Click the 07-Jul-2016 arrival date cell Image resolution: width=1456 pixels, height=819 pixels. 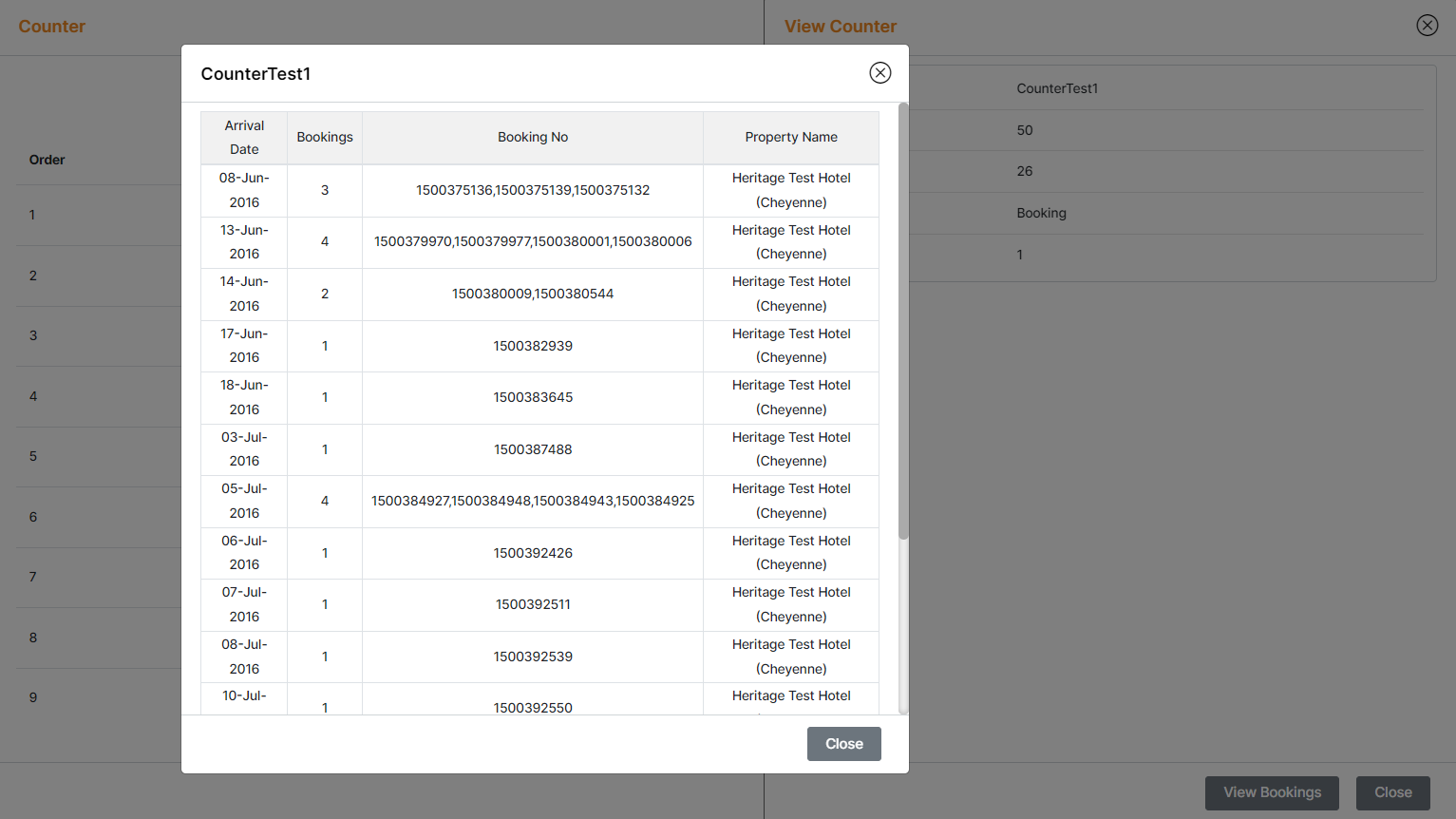[244, 604]
